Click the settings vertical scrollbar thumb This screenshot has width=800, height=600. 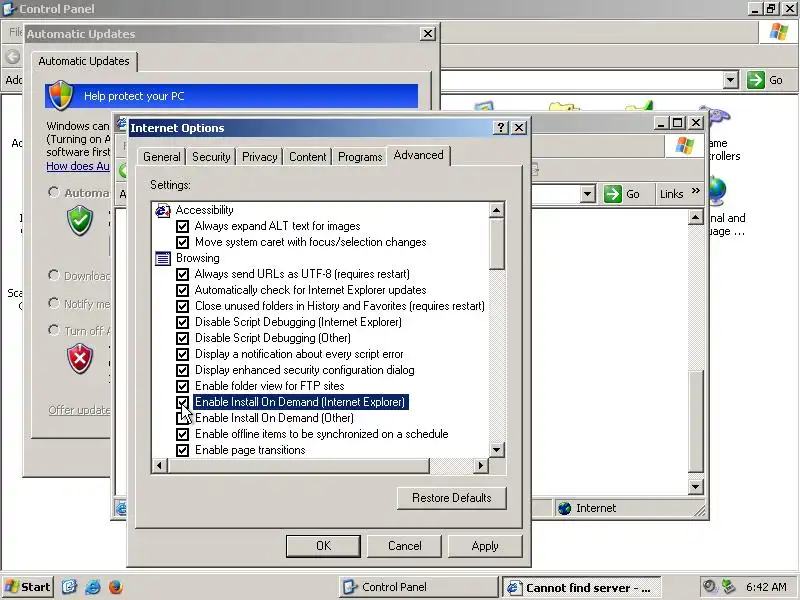[x=496, y=244]
